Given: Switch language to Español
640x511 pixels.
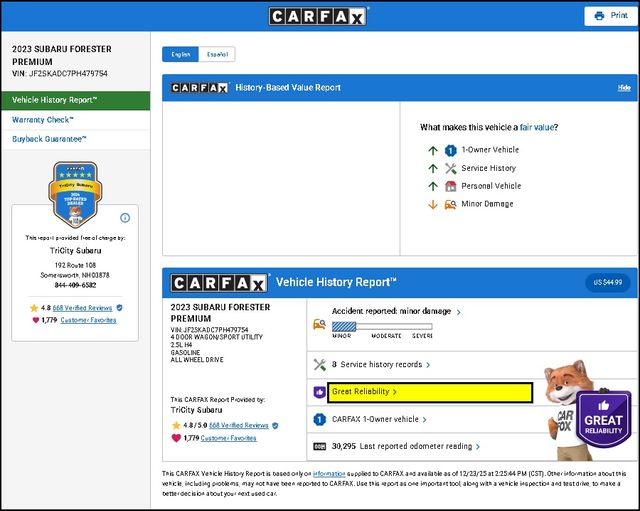Looking at the screenshot, I should pos(217,54).
